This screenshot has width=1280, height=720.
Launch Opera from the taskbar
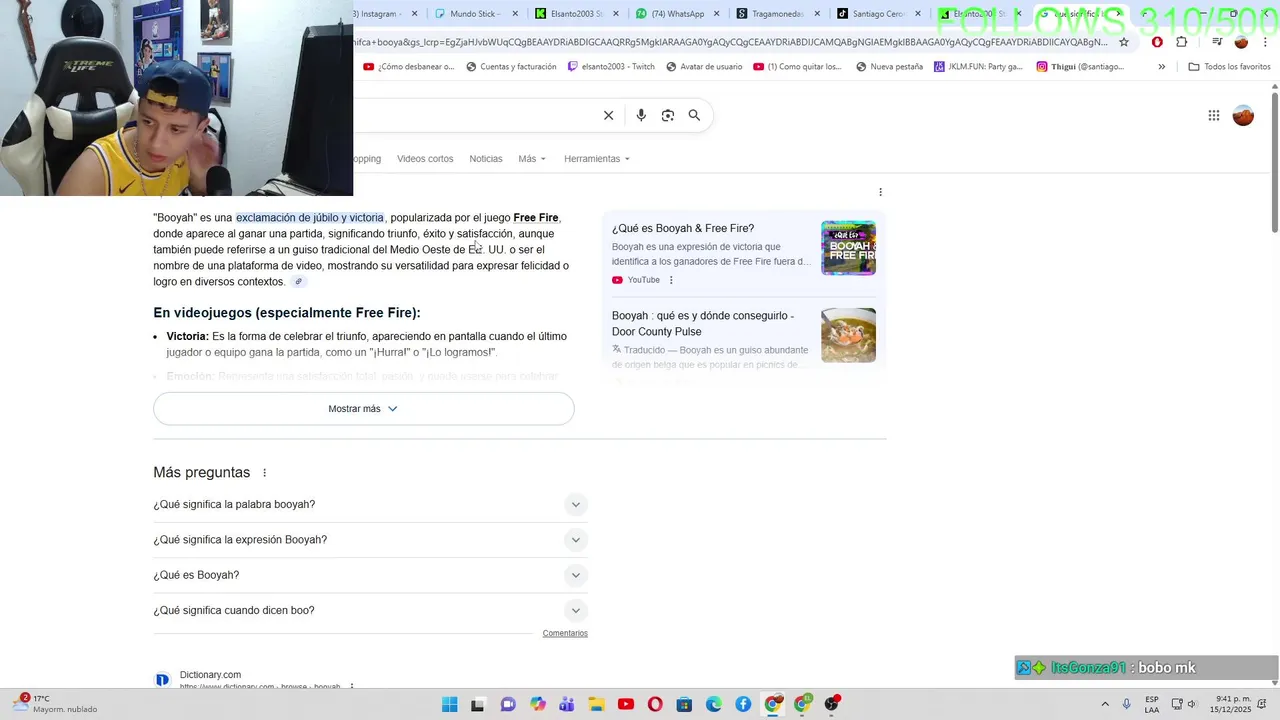click(x=655, y=704)
